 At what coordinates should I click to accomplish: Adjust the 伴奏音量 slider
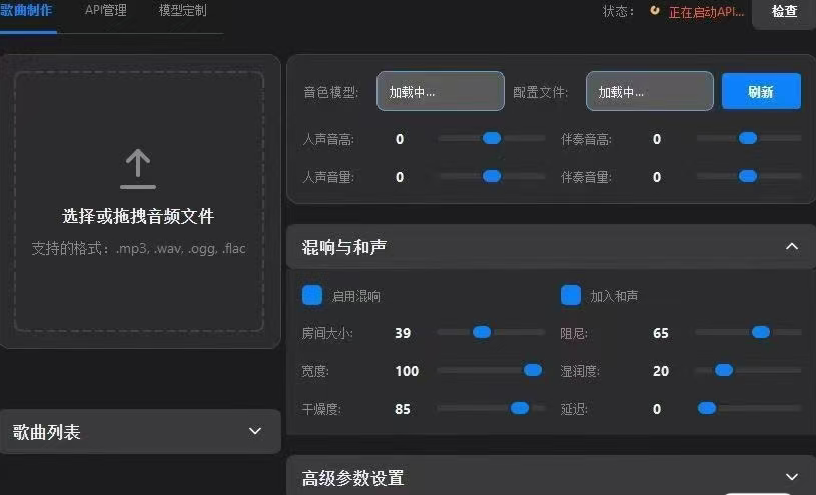point(748,176)
